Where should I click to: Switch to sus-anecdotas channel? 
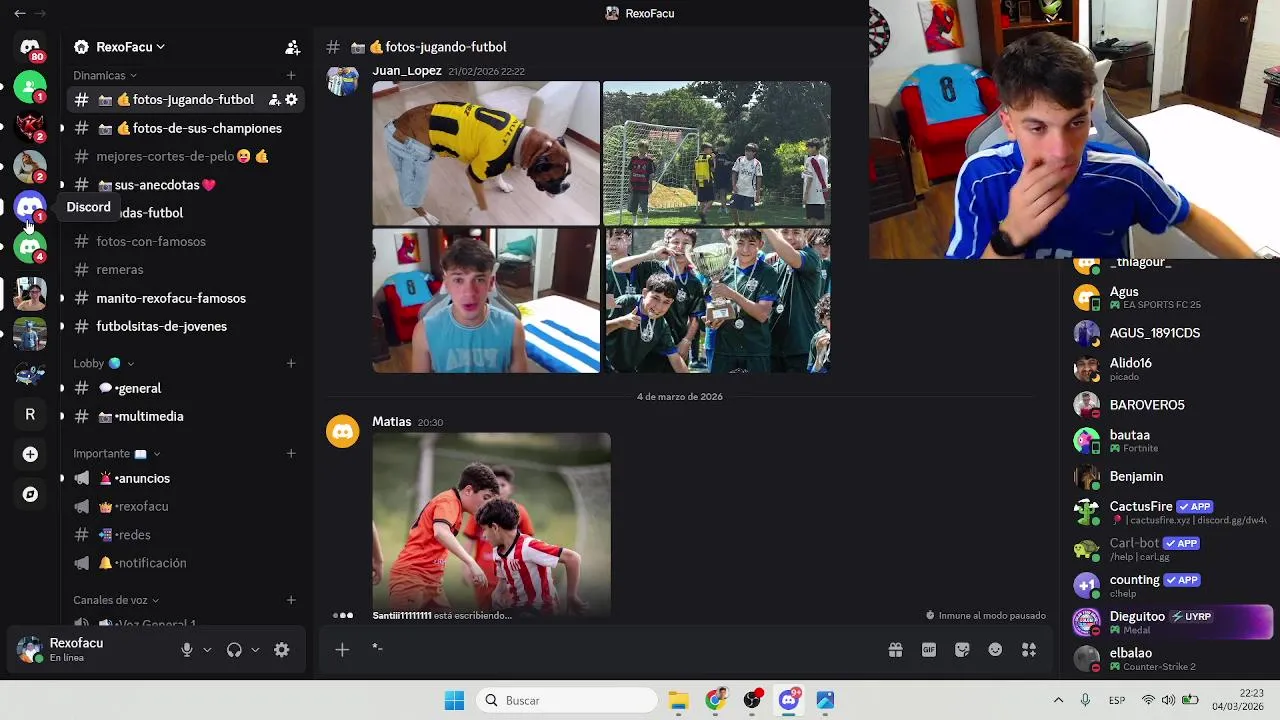pyautogui.click(x=186, y=184)
